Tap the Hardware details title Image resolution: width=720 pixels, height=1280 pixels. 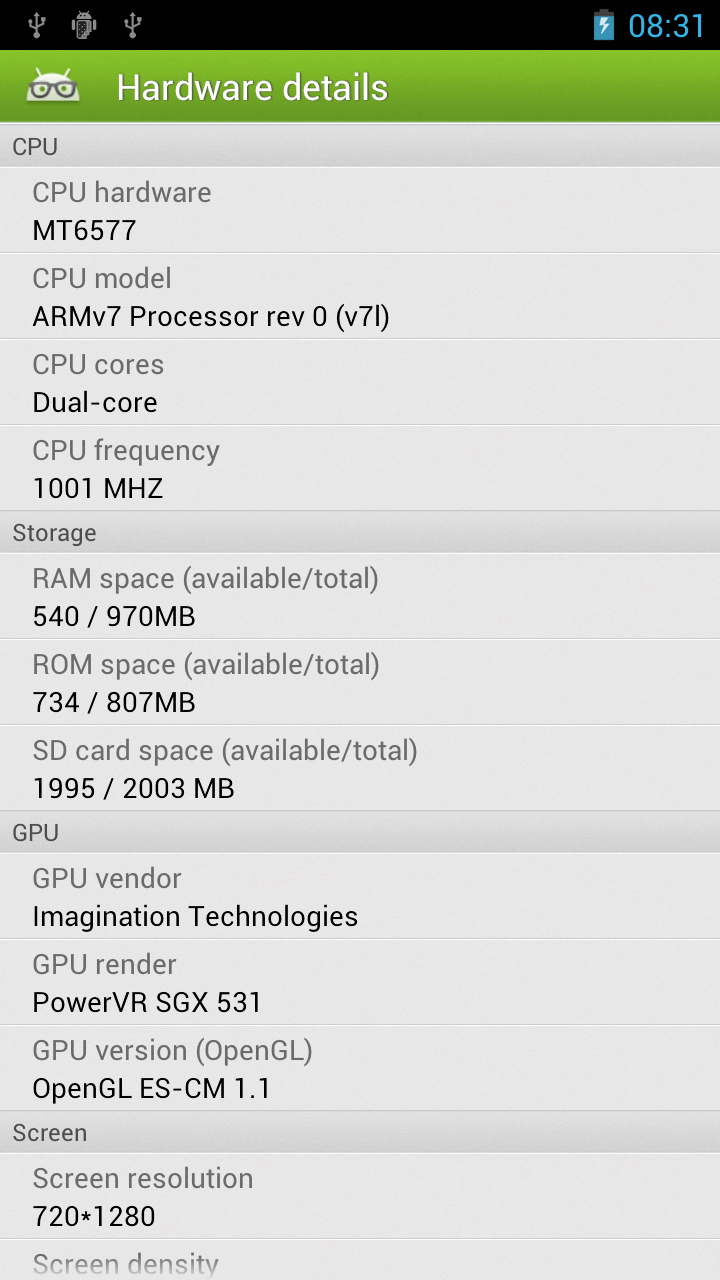tap(252, 88)
